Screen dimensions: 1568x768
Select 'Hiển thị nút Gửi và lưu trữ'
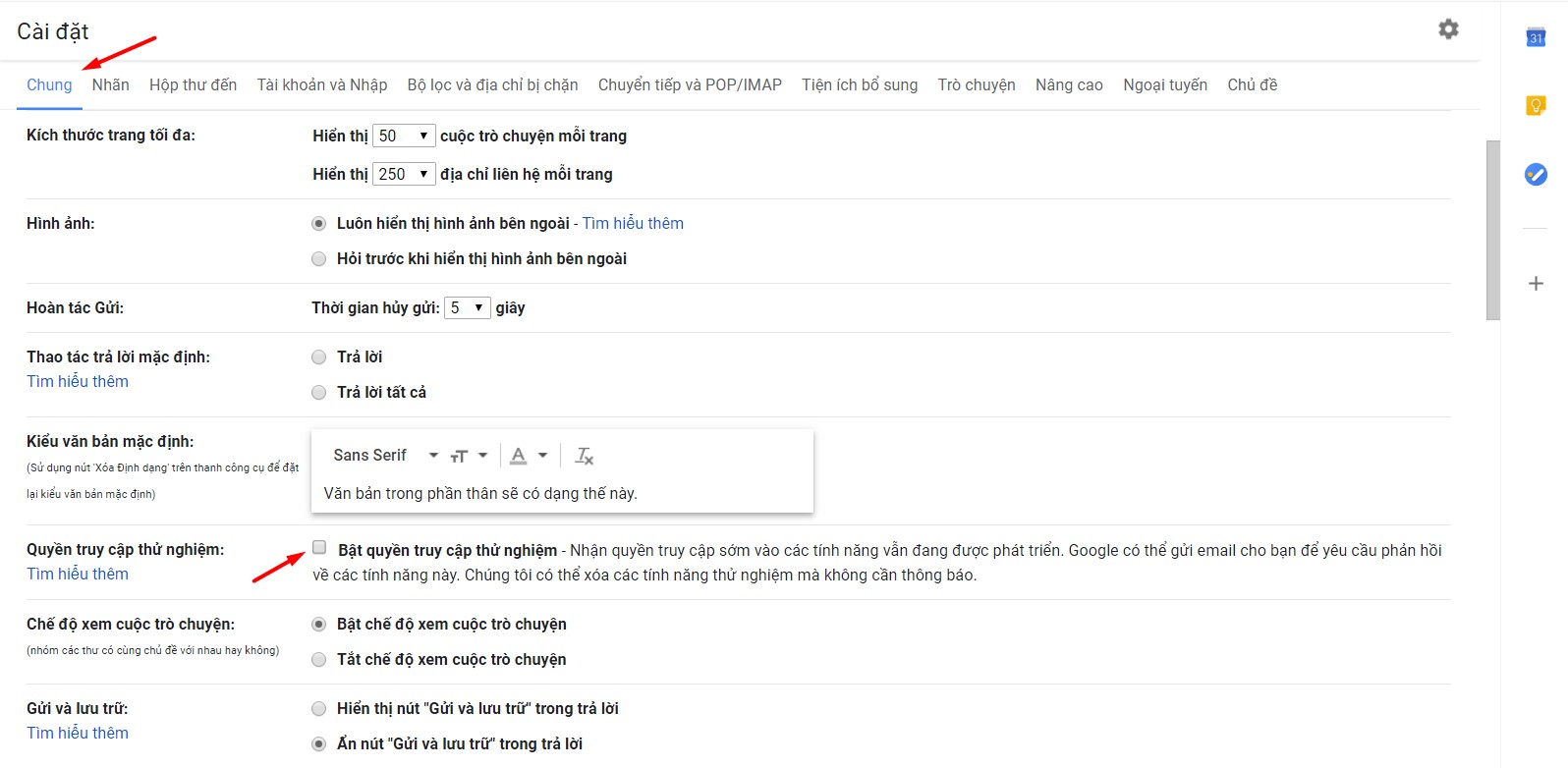coord(318,709)
